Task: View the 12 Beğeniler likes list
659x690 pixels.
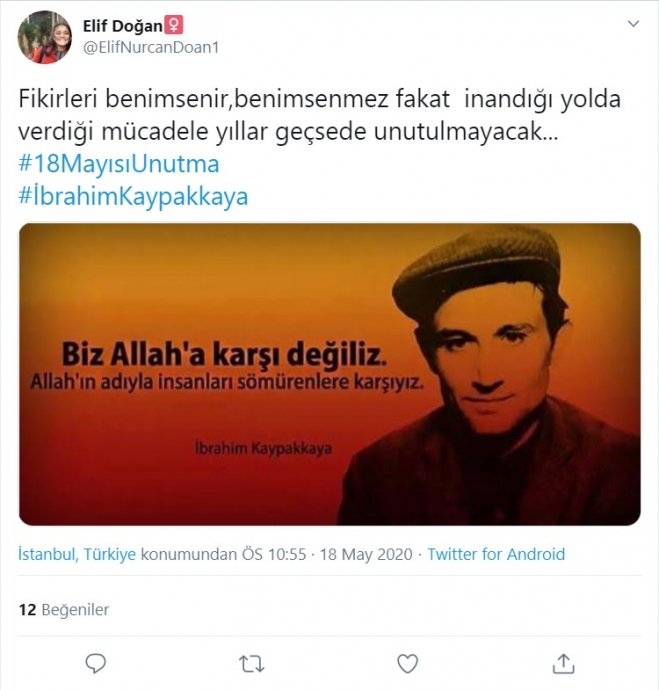Action: (x=64, y=609)
